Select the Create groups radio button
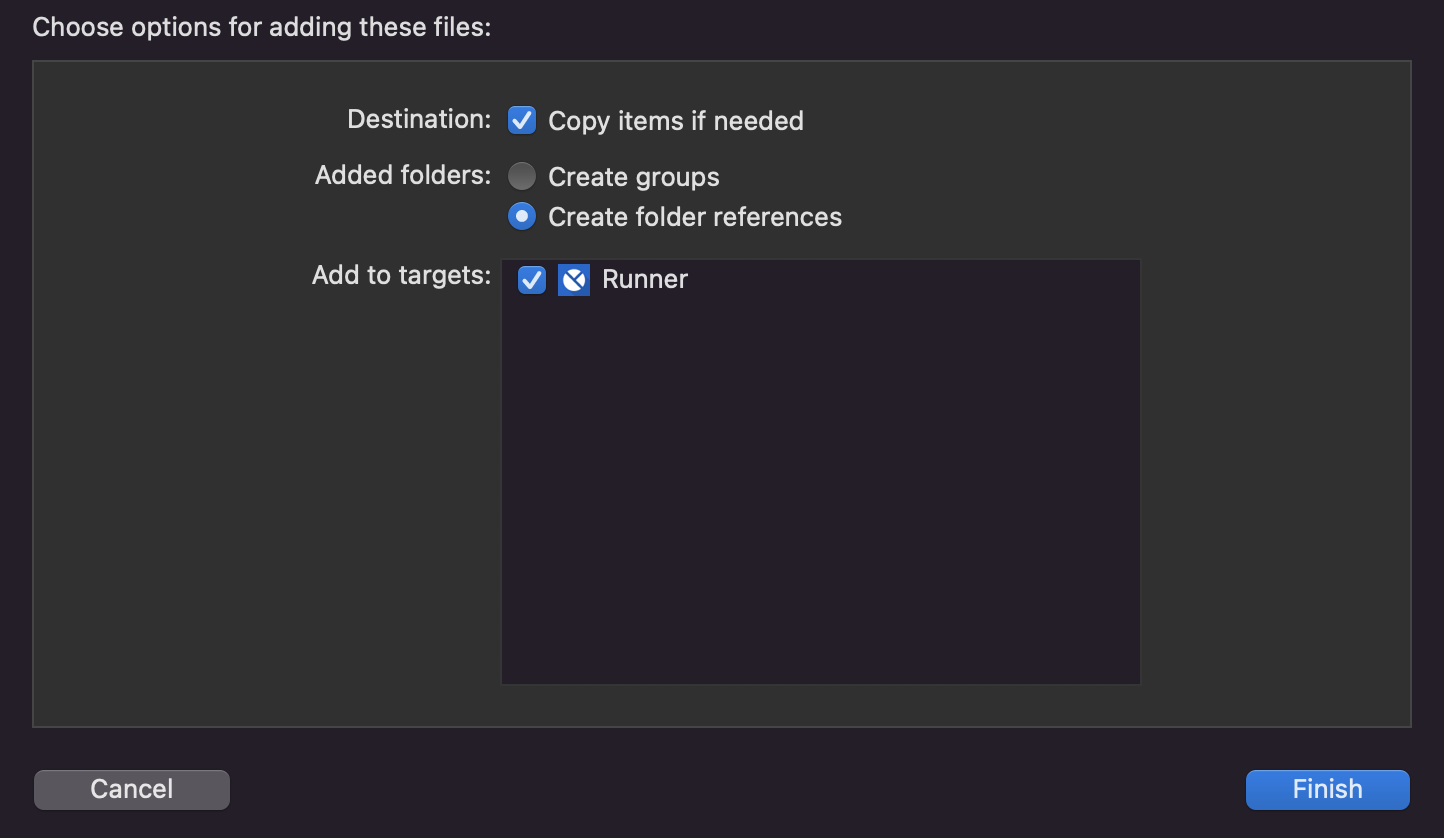 pos(522,177)
